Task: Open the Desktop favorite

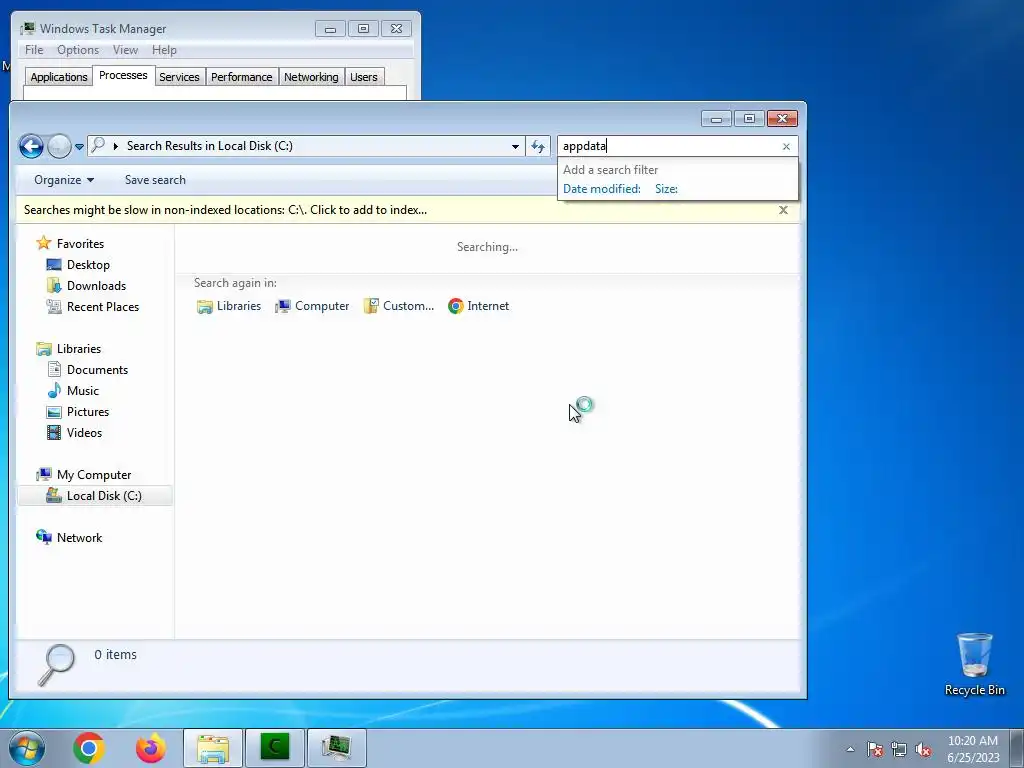Action: 78,264
